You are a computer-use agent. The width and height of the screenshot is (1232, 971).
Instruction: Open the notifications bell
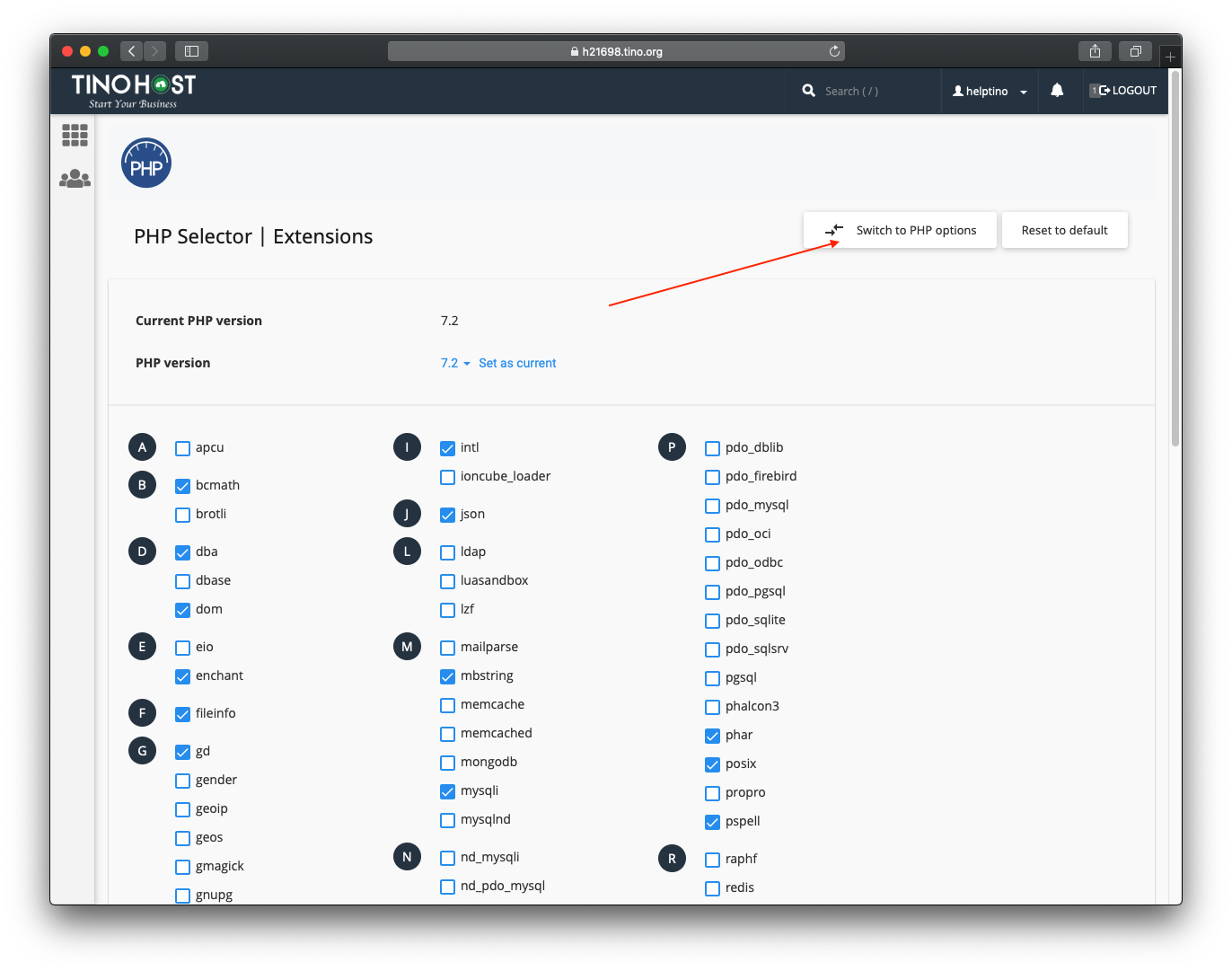(1057, 91)
